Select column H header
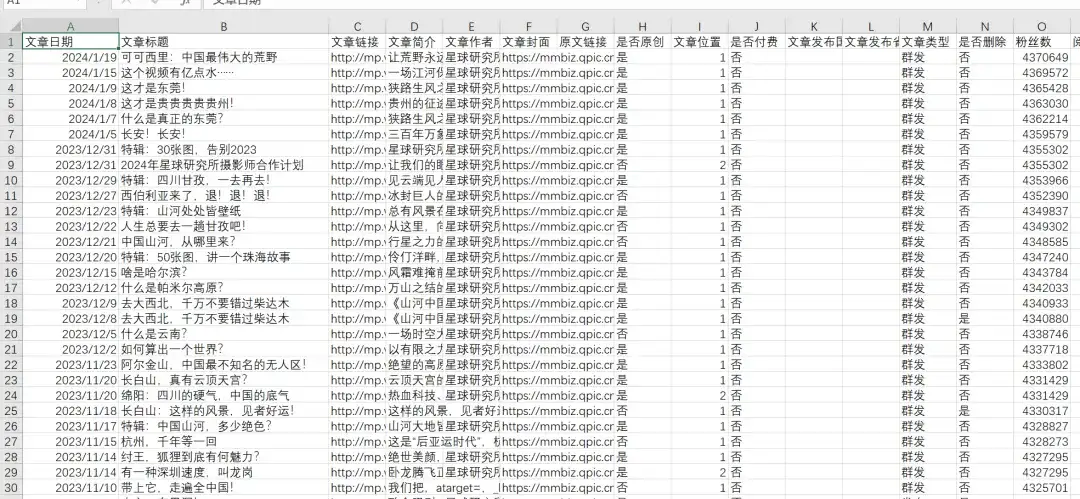 point(643,27)
